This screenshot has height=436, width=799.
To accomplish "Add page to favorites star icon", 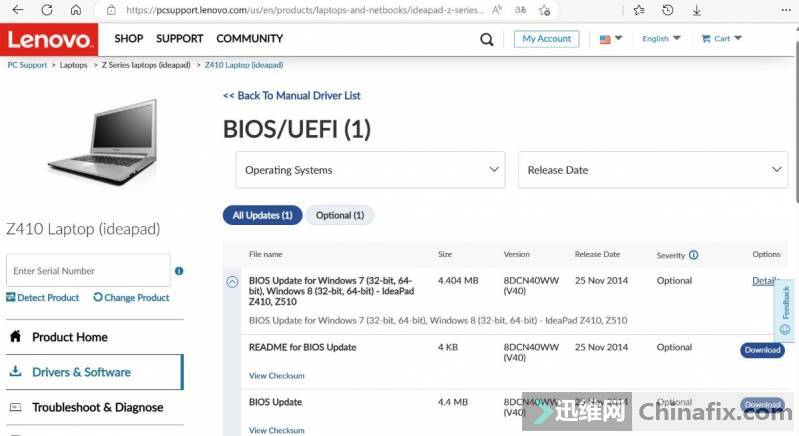I will pos(545,10).
